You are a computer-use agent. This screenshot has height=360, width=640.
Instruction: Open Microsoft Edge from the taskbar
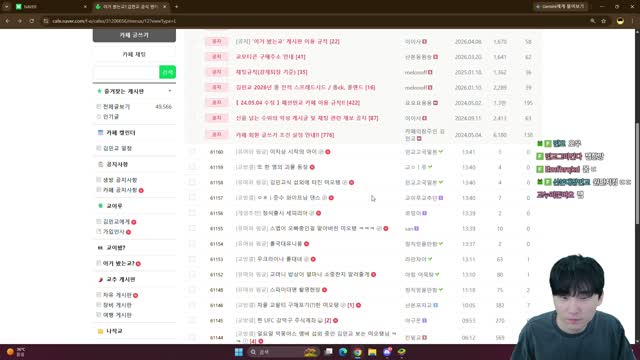(343, 352)
